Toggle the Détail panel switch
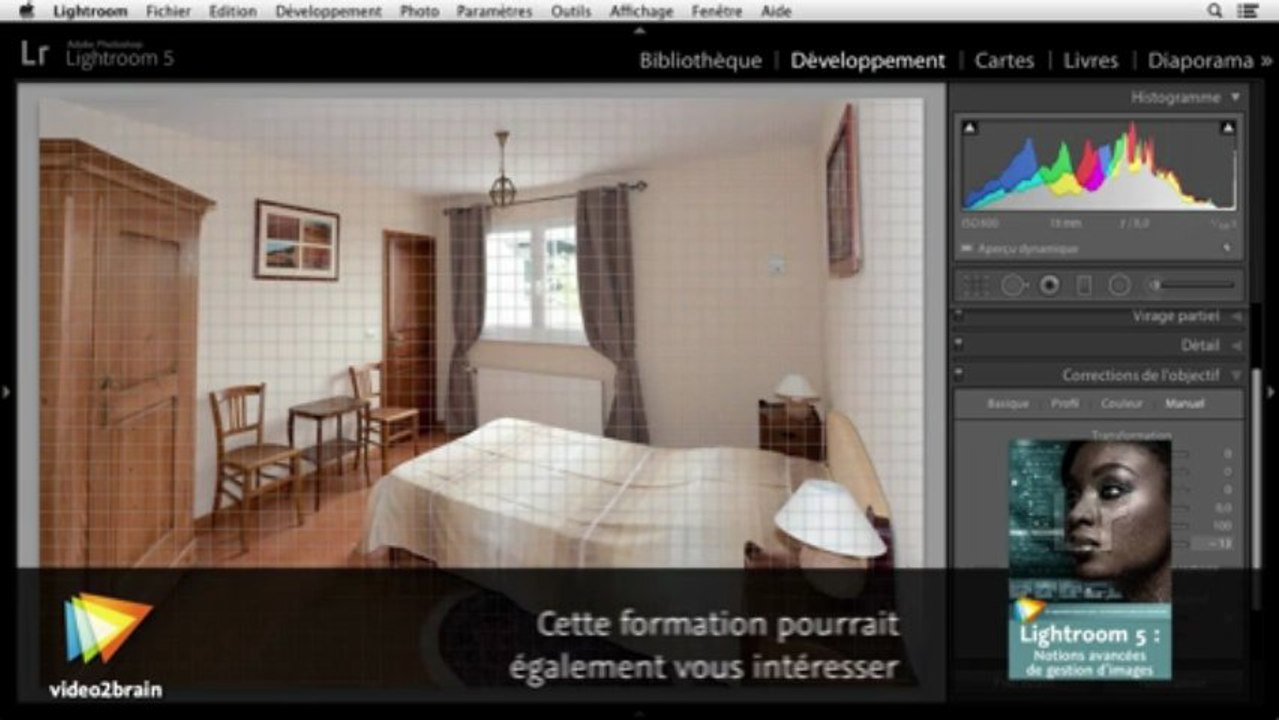This screenshot has height=720, width=1279. (x=958, y=345)
